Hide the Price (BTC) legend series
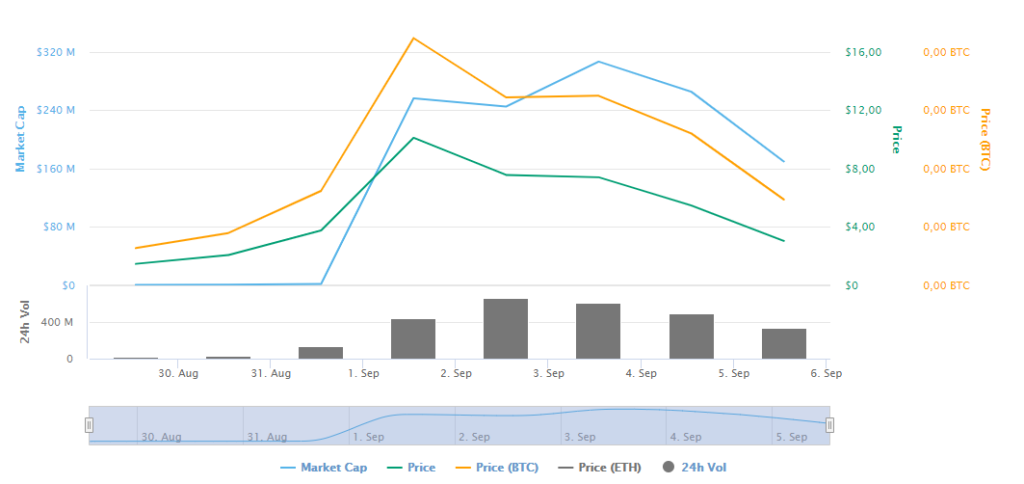 point(496,468)
